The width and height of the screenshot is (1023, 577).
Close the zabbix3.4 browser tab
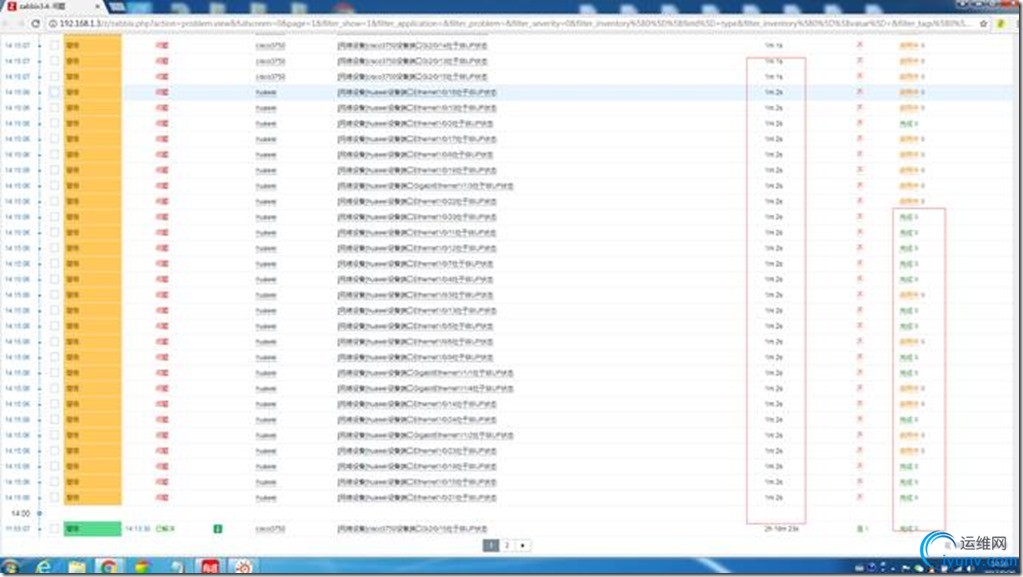(x=98, y=6)
